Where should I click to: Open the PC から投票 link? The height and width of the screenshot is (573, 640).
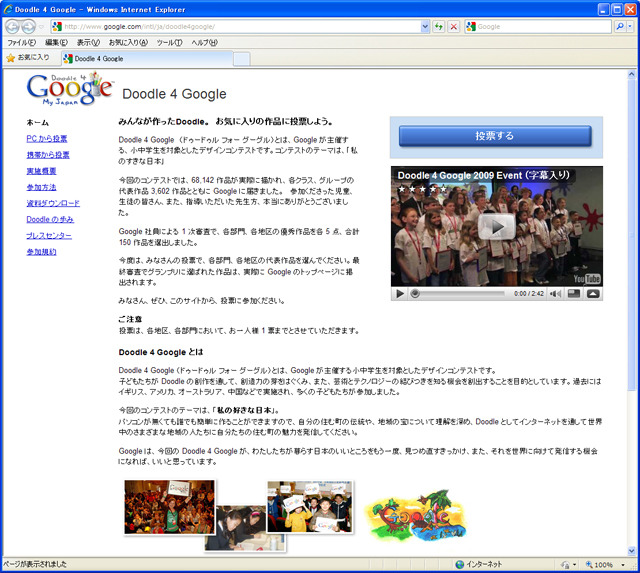click(x=47, y=139)
